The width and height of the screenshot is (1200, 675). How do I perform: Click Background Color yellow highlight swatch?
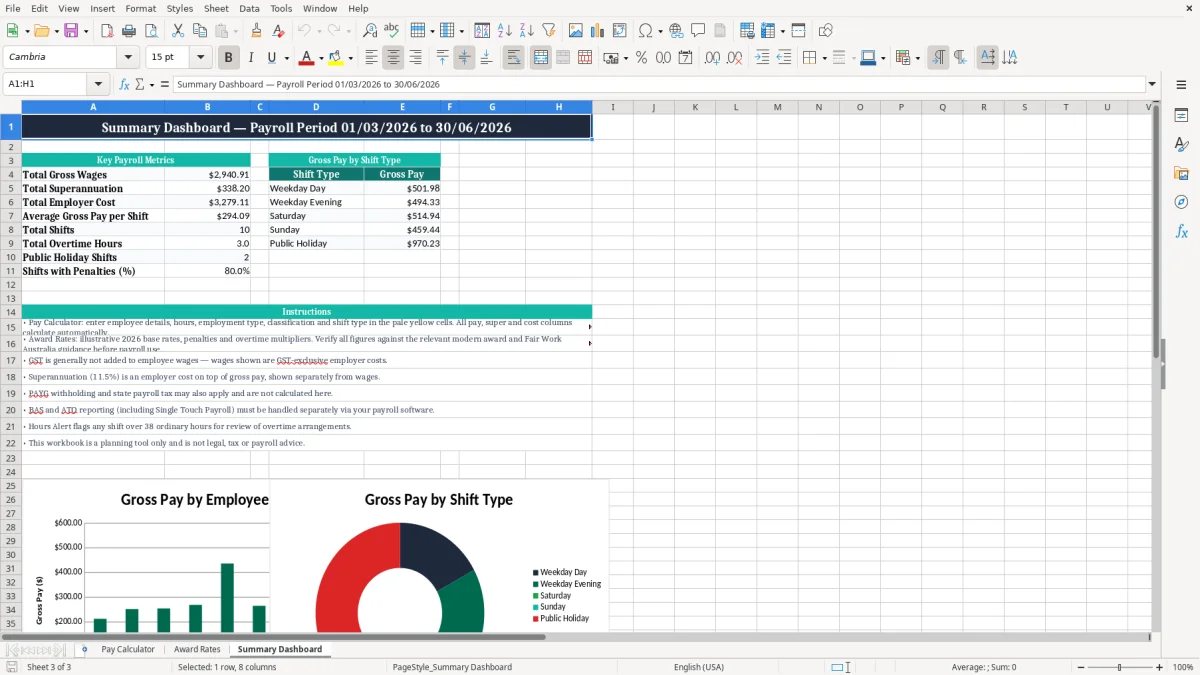coord(335,58)
